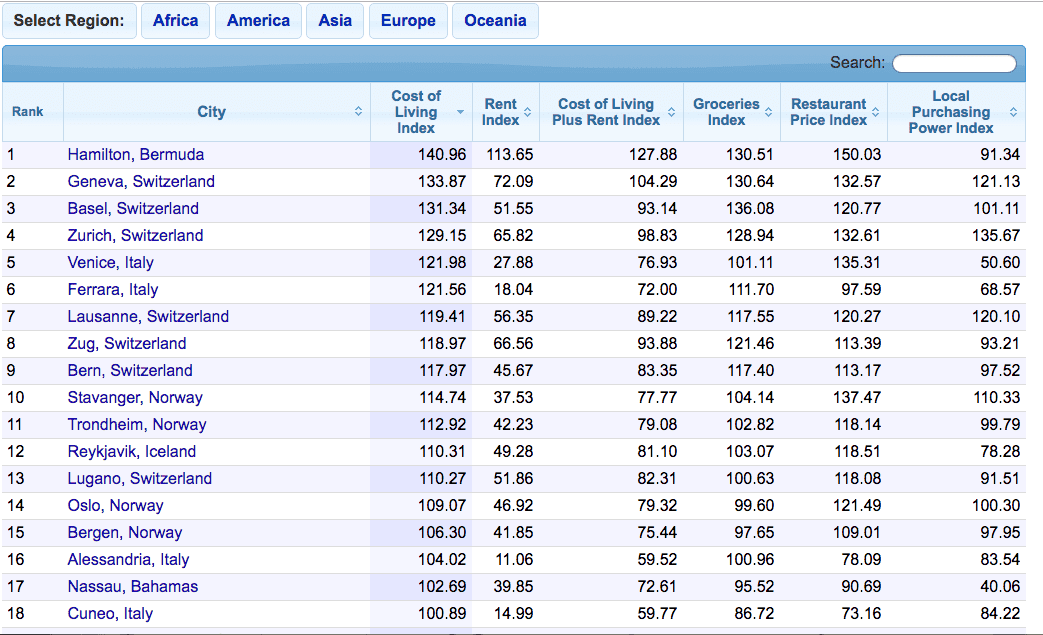Click sort arrows icon in City column
1043x635 pixels.
[x=358, y=112]
